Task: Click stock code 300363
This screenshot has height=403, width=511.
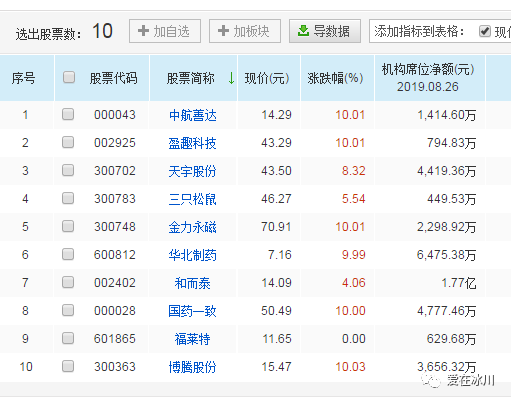Action: pyautogui.click(x=115, y=367)
